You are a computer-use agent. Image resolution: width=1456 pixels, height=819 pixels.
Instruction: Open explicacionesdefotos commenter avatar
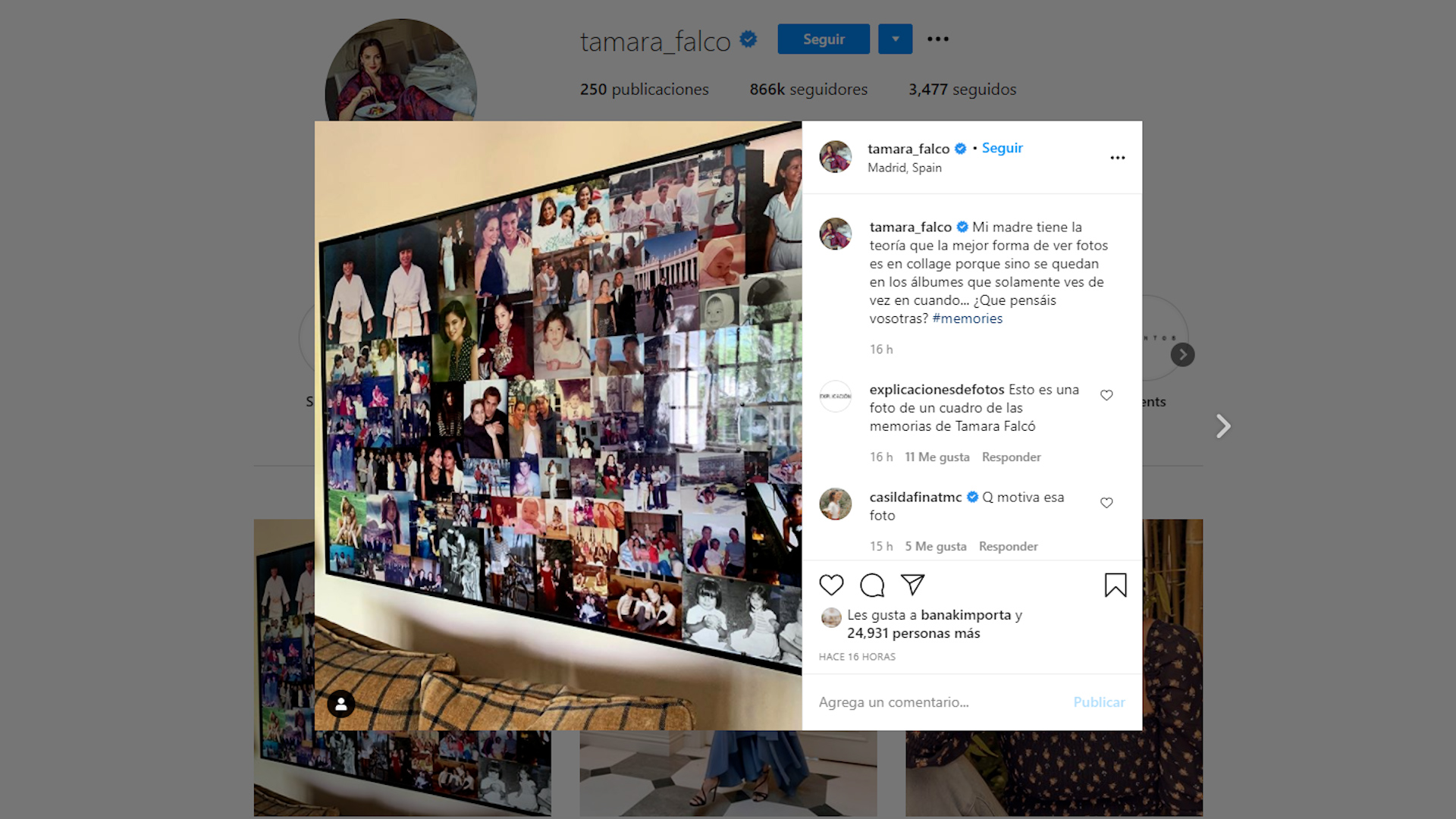pyautogui.click(x=835, y=396)
